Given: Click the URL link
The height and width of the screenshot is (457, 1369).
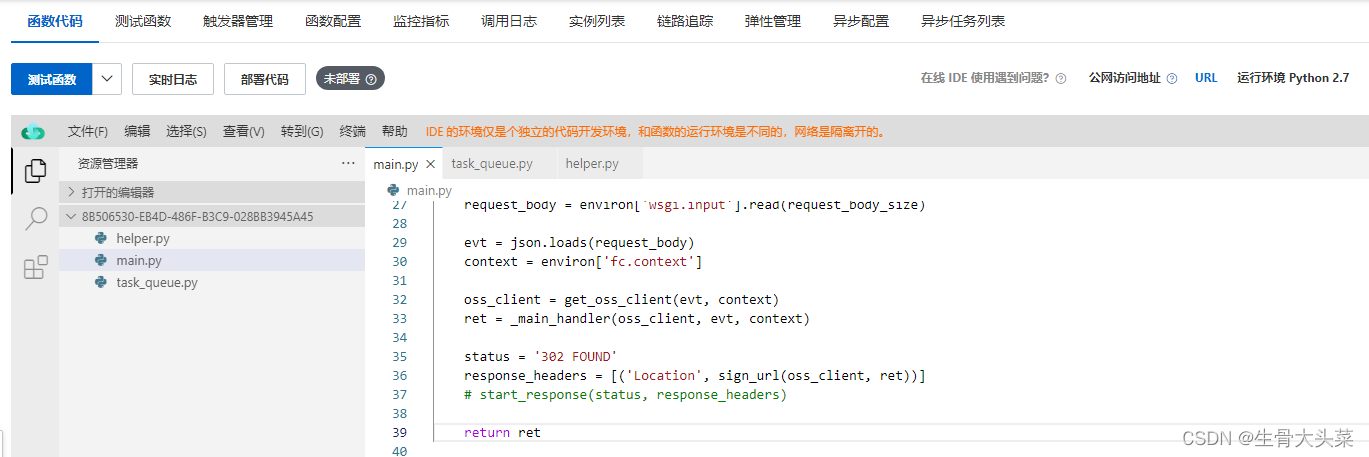Looking at the screenshot, I should click(x=1206, y=78).
